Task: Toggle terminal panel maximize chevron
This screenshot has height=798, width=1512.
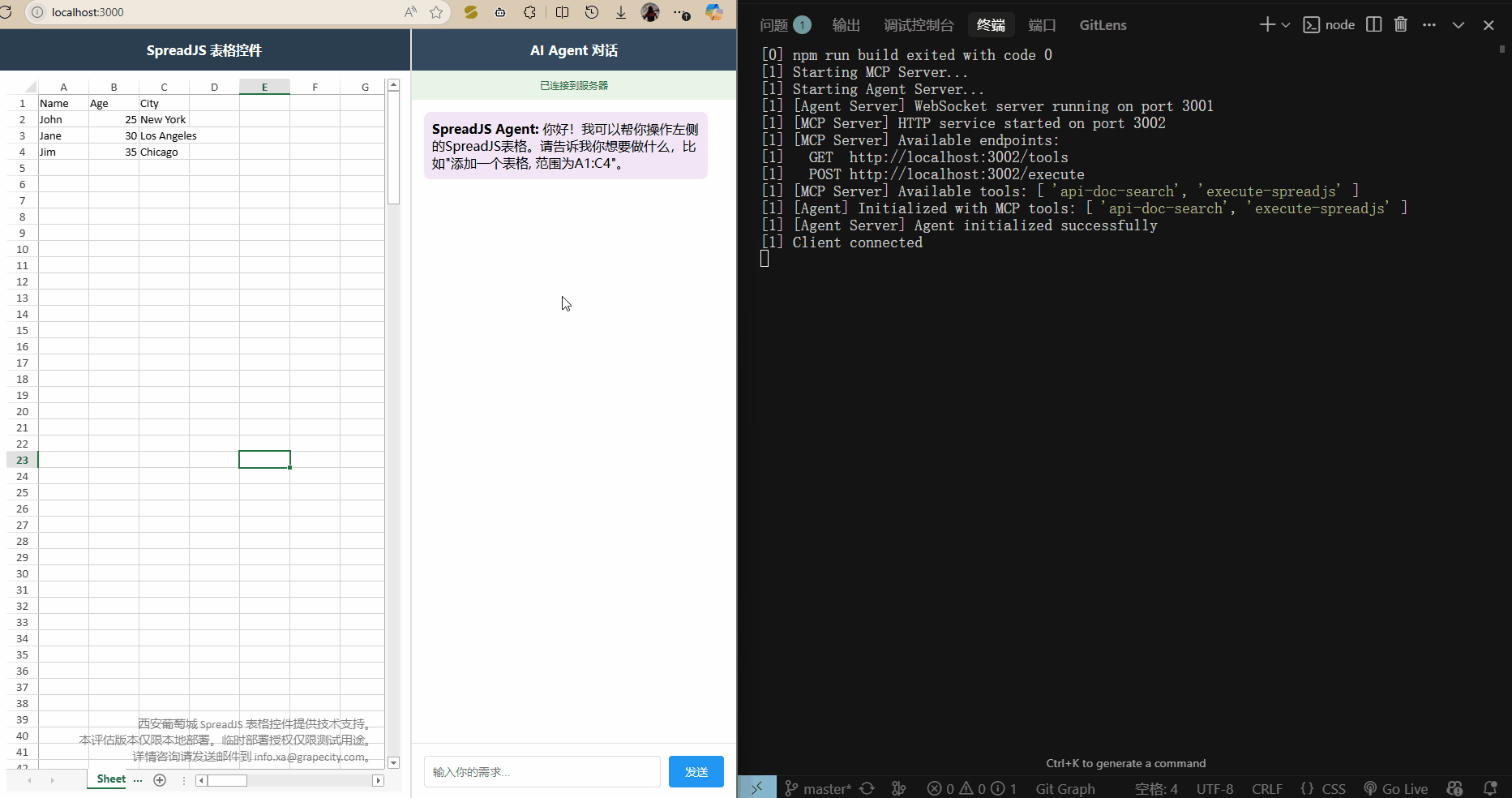Action: [x=1458, y=25]
